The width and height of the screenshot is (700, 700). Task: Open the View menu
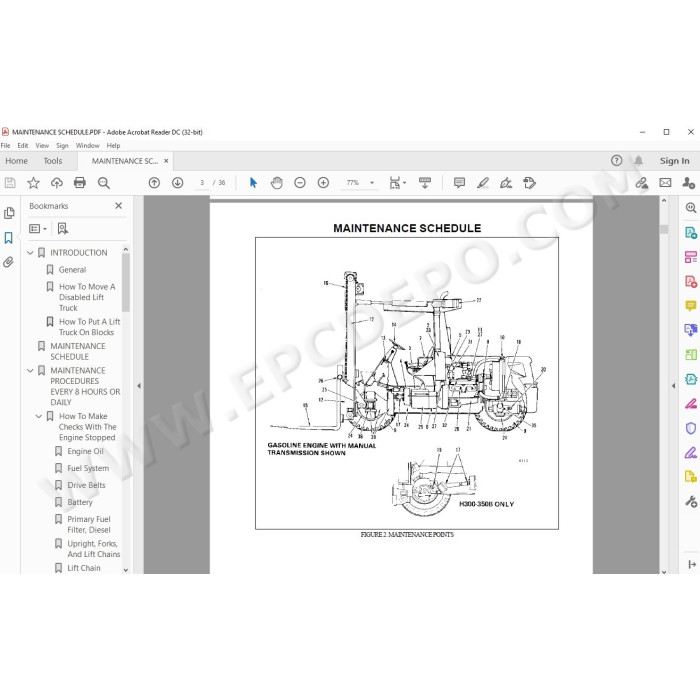tap(42, 146)
